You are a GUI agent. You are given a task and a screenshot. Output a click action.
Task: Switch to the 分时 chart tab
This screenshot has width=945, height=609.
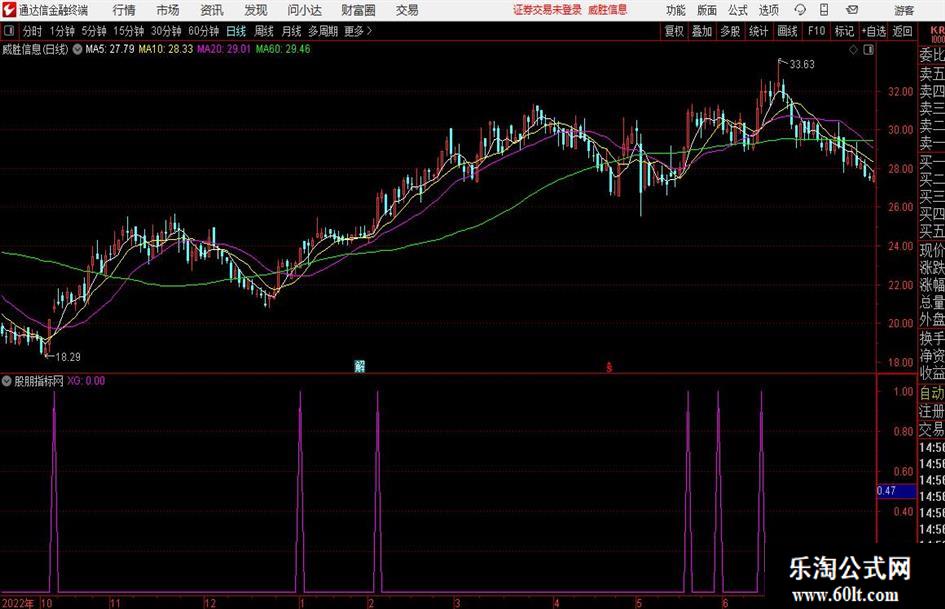(32, 31)
